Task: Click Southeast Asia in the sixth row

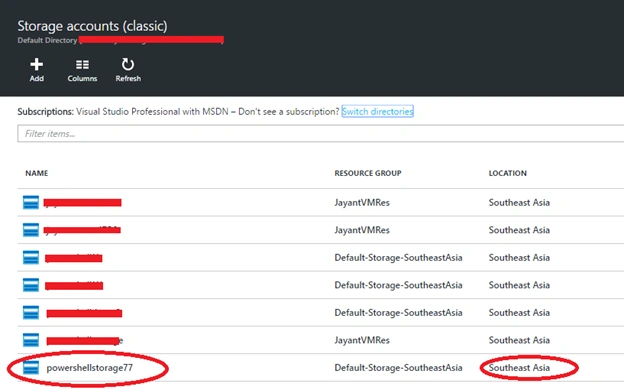Action: click(519, 340)
